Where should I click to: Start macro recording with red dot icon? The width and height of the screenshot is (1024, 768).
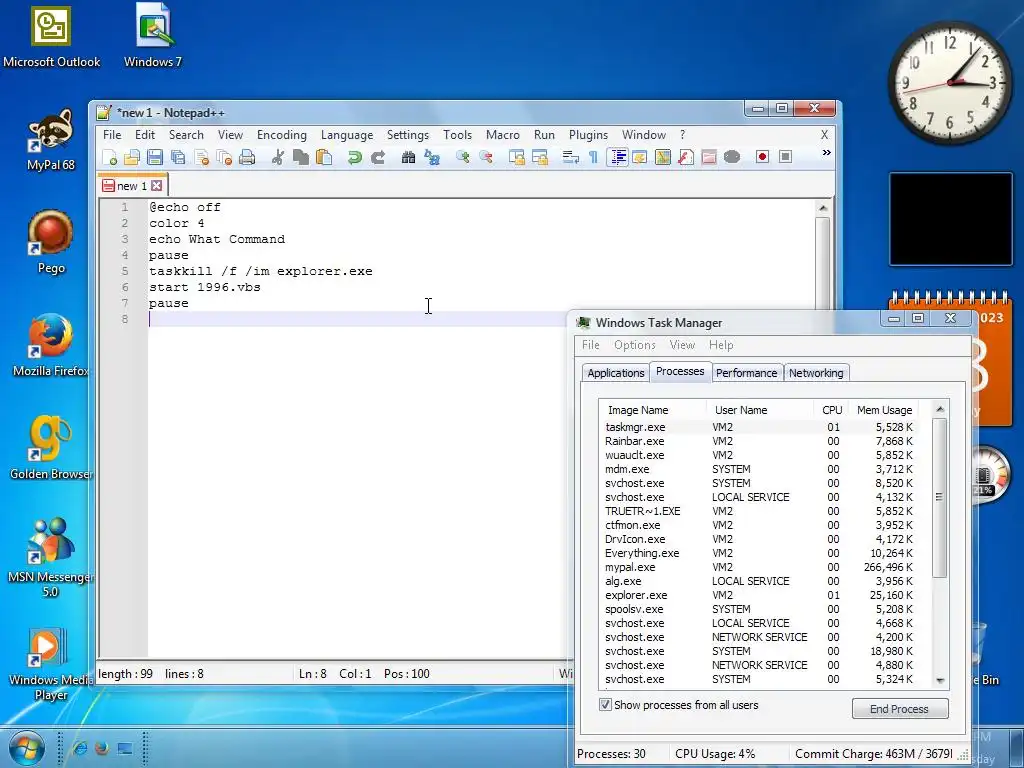[x=762, y=157]
